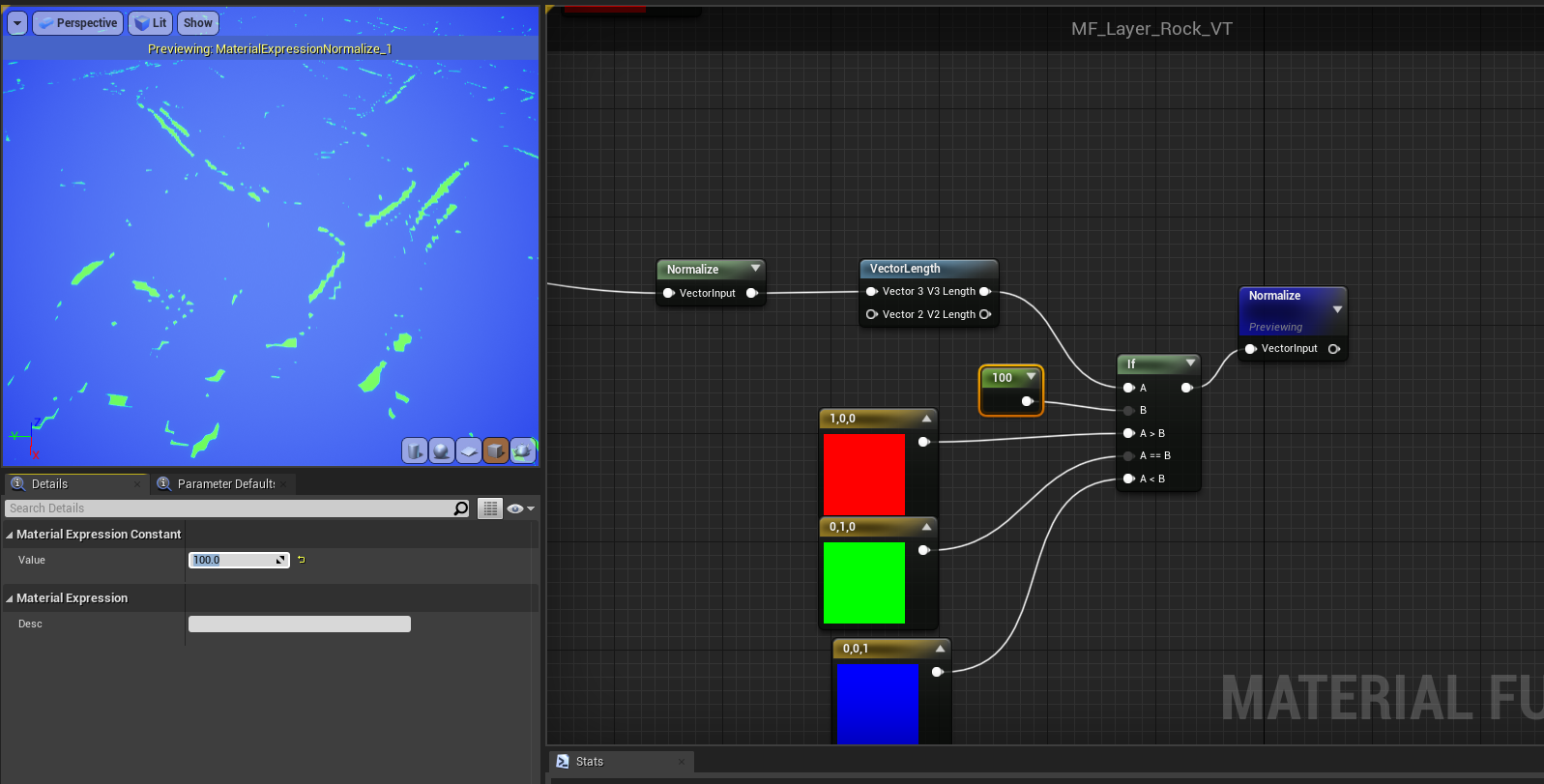1544x784 pixels.
Task: Select the Stats tab
Action: tap(589, 762)
